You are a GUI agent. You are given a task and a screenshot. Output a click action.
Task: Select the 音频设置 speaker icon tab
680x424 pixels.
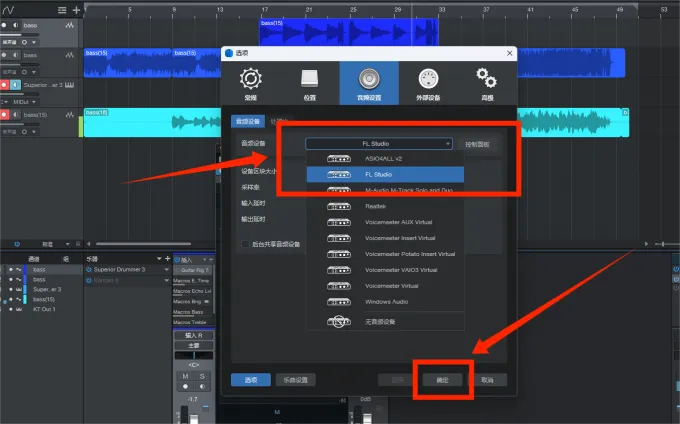pyautogui.click(x=369, y=83)
